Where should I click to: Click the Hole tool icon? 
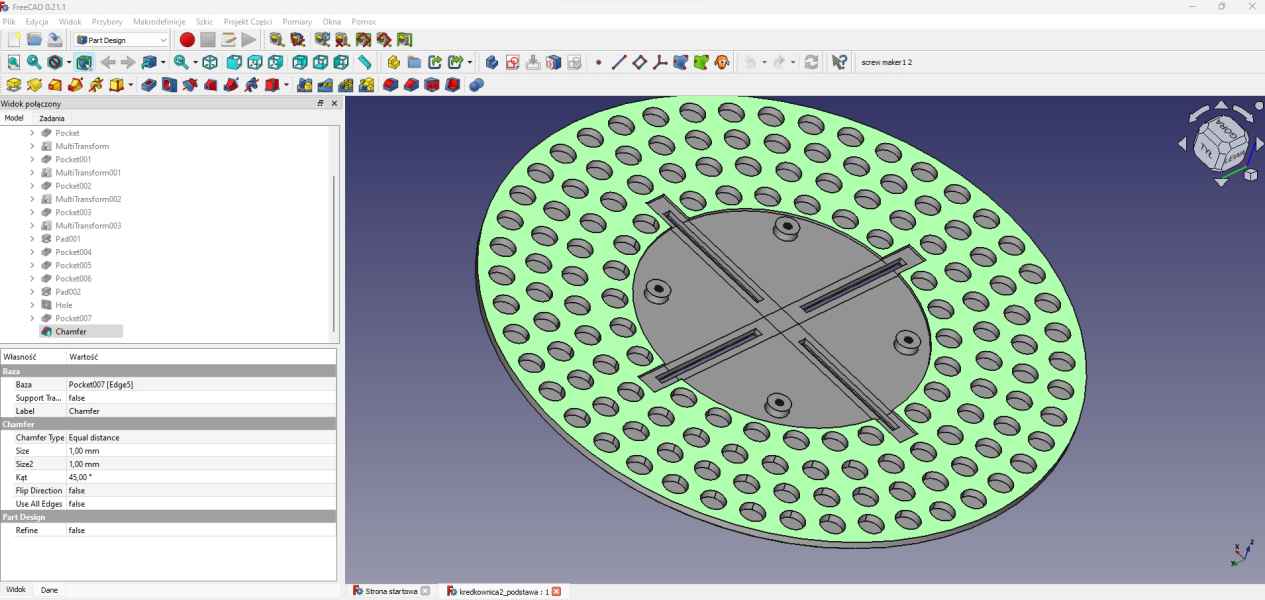[169, 85]
